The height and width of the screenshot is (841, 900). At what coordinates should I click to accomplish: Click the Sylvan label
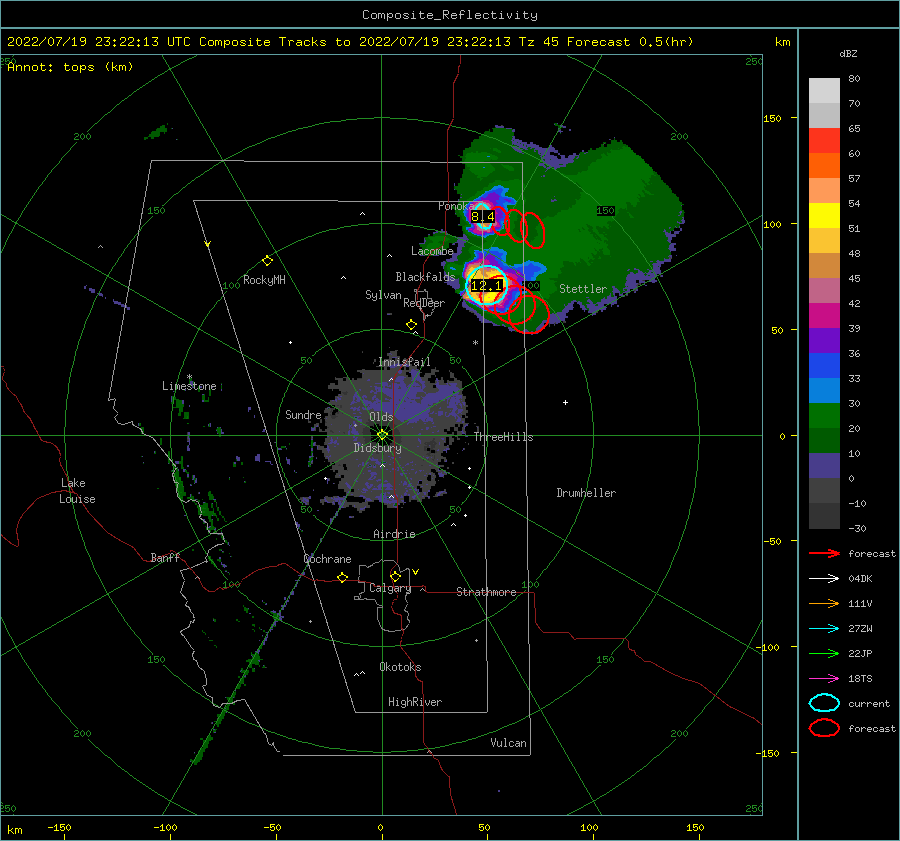click(x=383, y=295)
